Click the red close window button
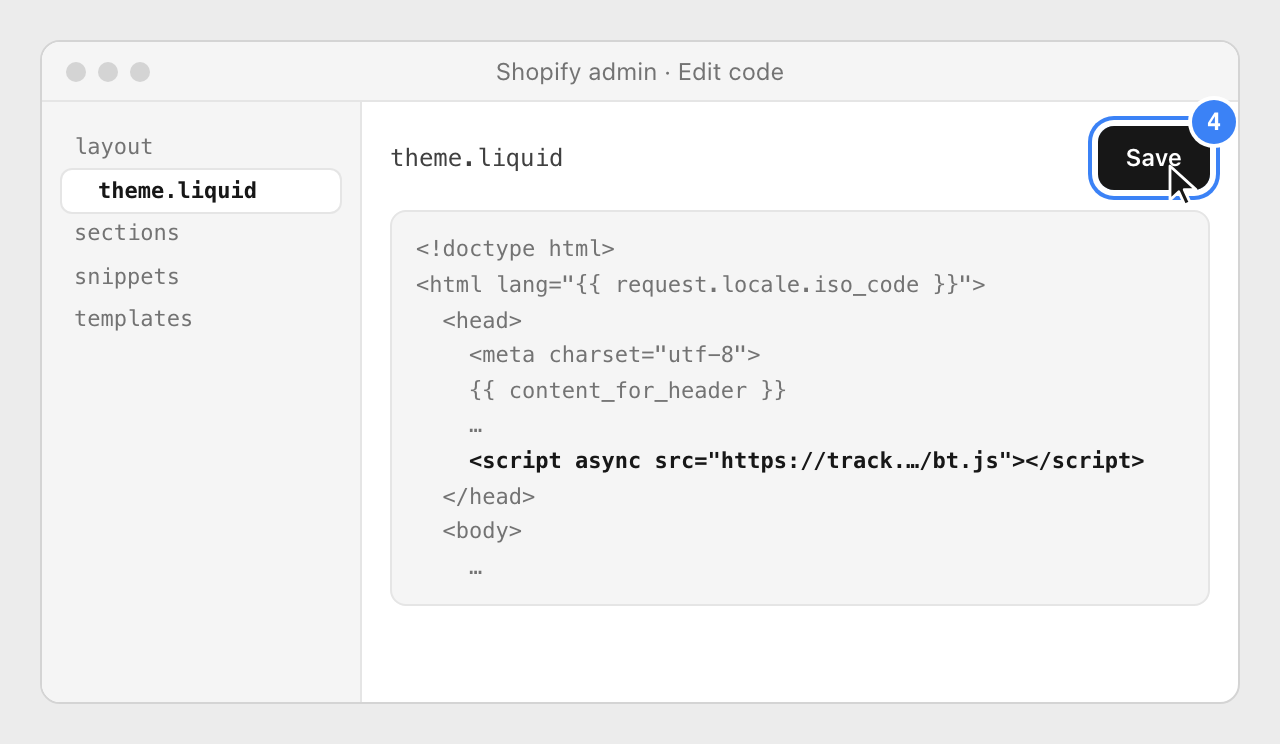Screen dimensions: 1280x746 [x=76, y=72]
